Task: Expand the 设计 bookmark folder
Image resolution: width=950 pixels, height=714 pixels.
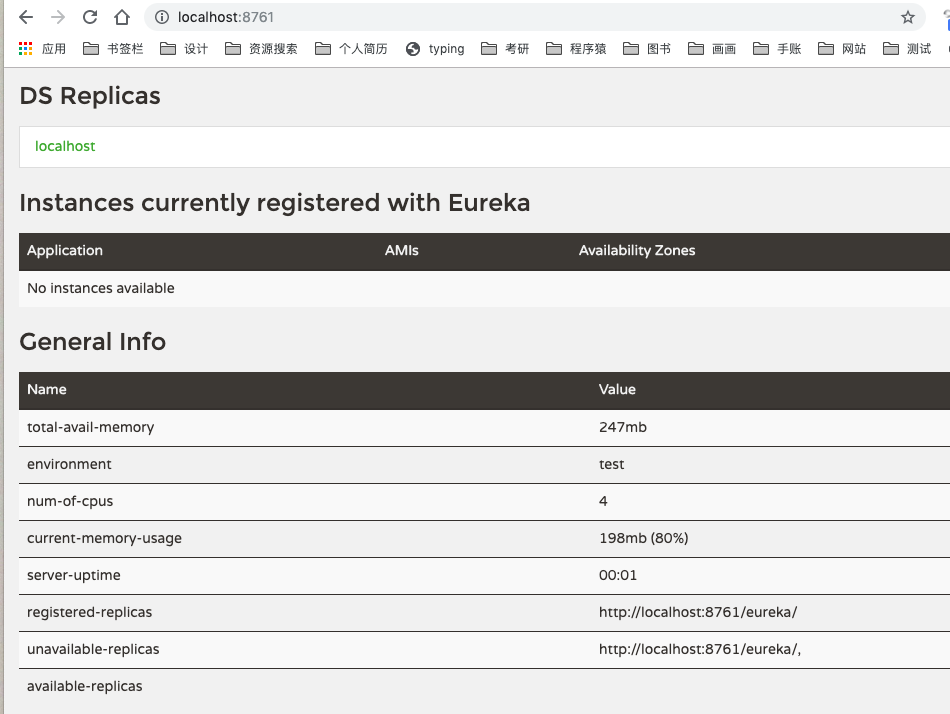Action: point(184,49)
